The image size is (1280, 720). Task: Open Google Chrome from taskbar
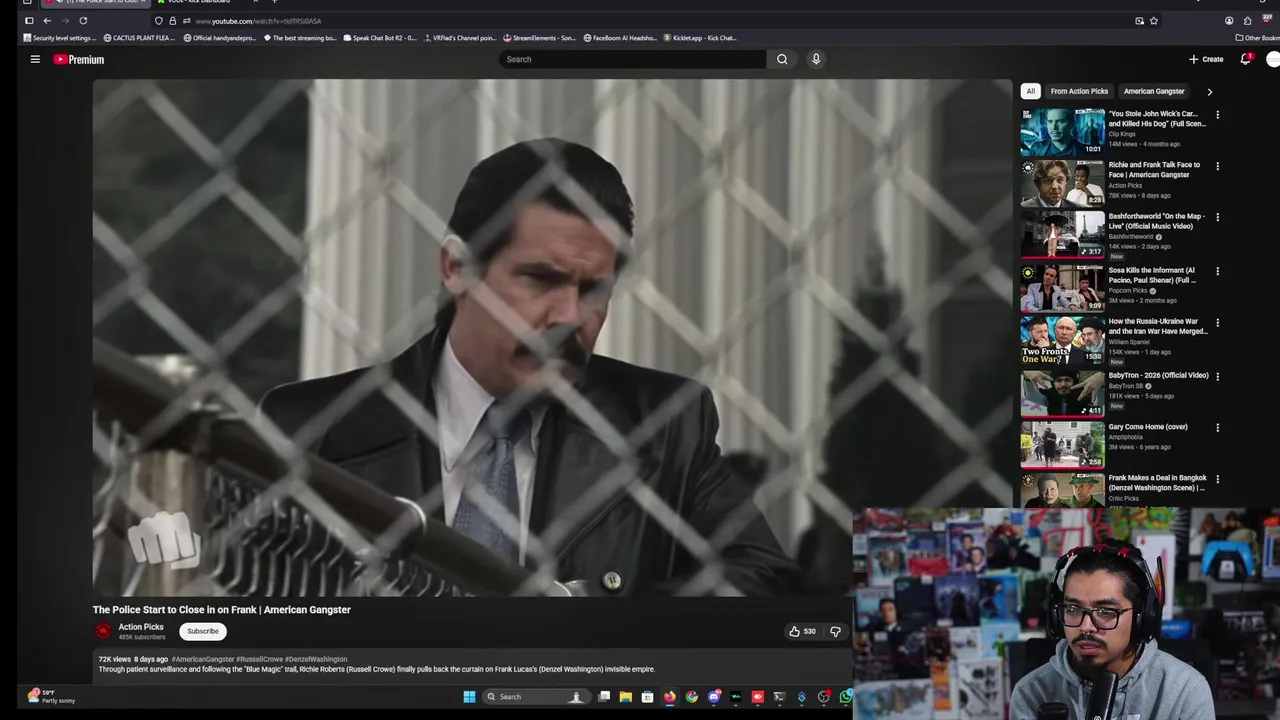692,697
